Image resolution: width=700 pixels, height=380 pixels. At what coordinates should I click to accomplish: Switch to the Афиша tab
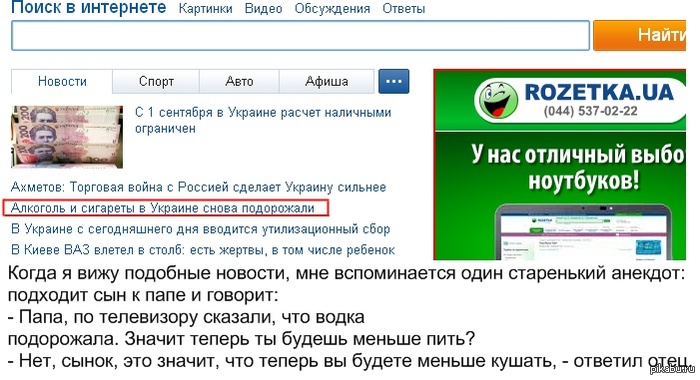(326, 81)
